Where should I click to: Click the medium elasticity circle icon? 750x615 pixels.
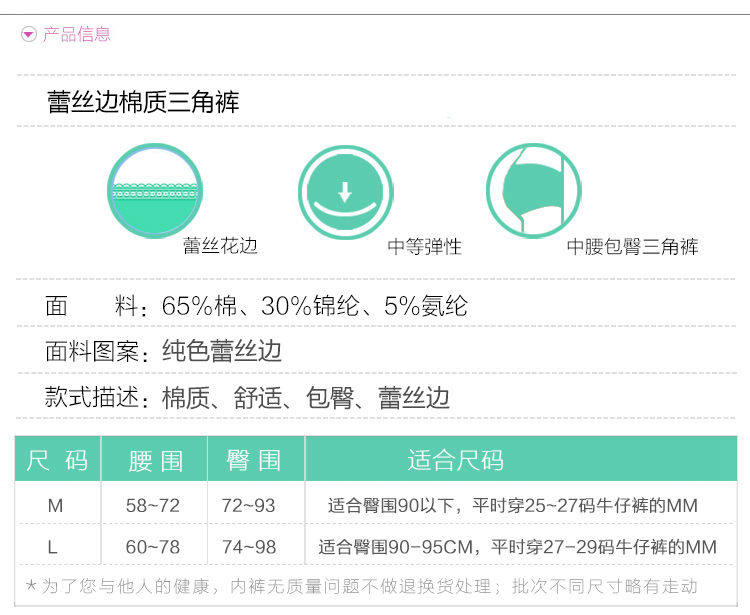[345, 192]
